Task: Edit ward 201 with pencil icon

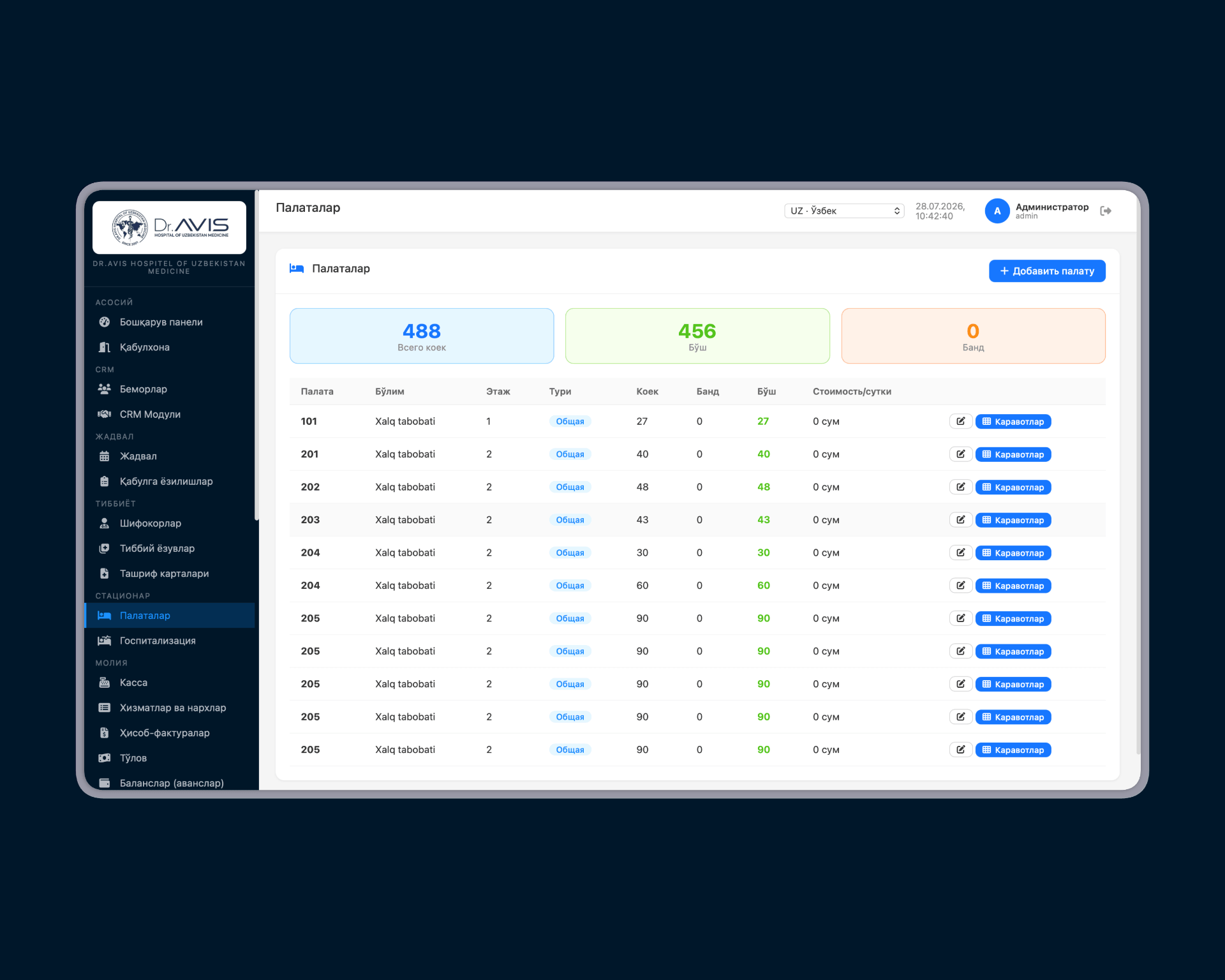Action: click(960, 454)
